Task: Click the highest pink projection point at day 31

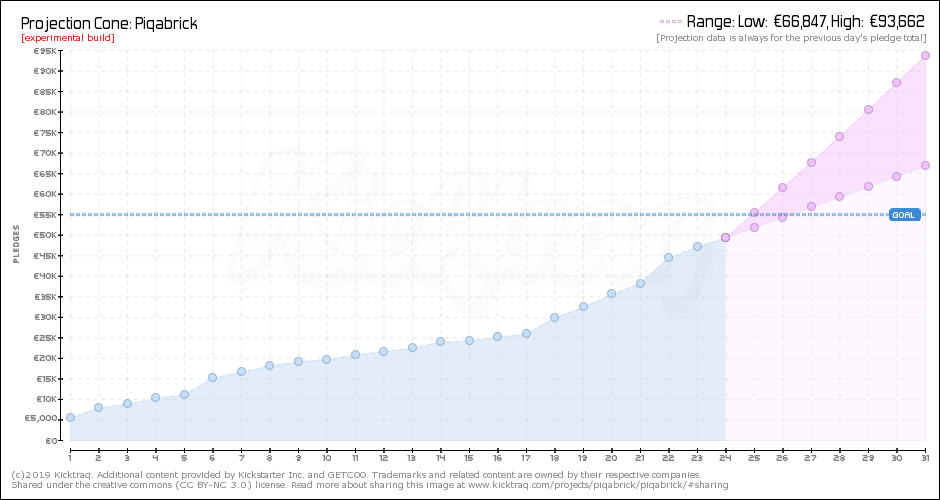Action: pos(925,55)
